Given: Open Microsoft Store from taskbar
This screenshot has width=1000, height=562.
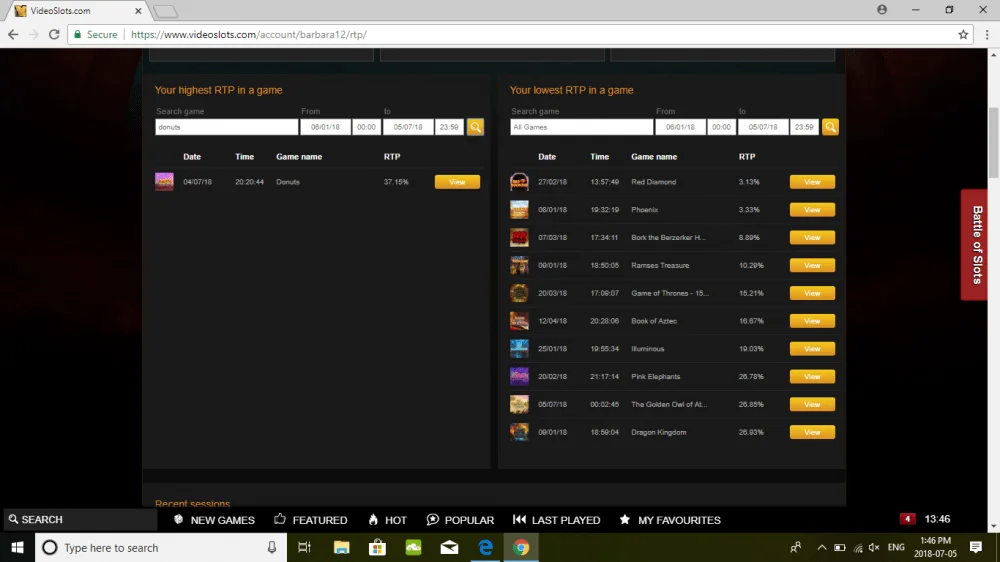Looking at the screenshot, I should tap(377, 547).
